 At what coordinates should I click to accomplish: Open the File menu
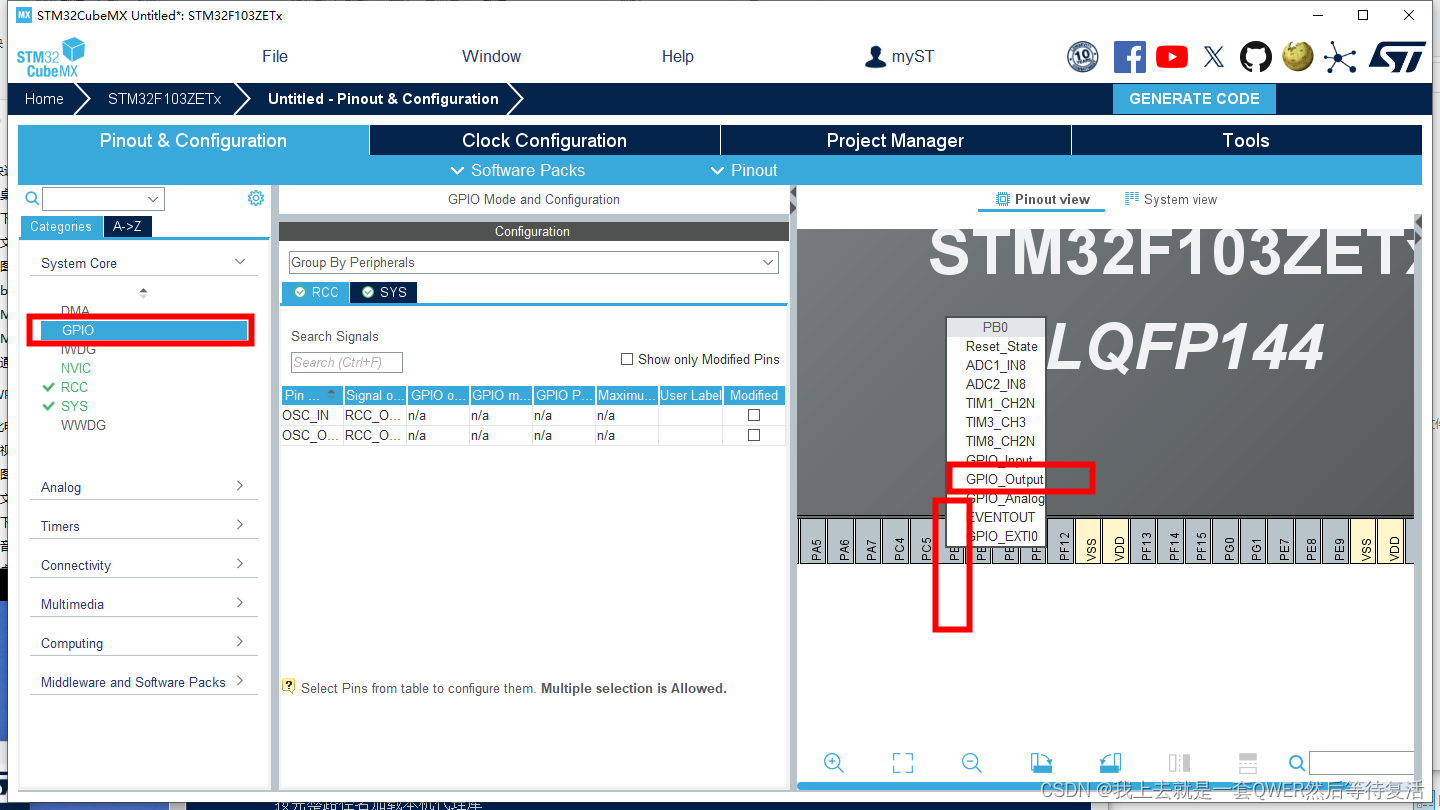click(275, 56)
